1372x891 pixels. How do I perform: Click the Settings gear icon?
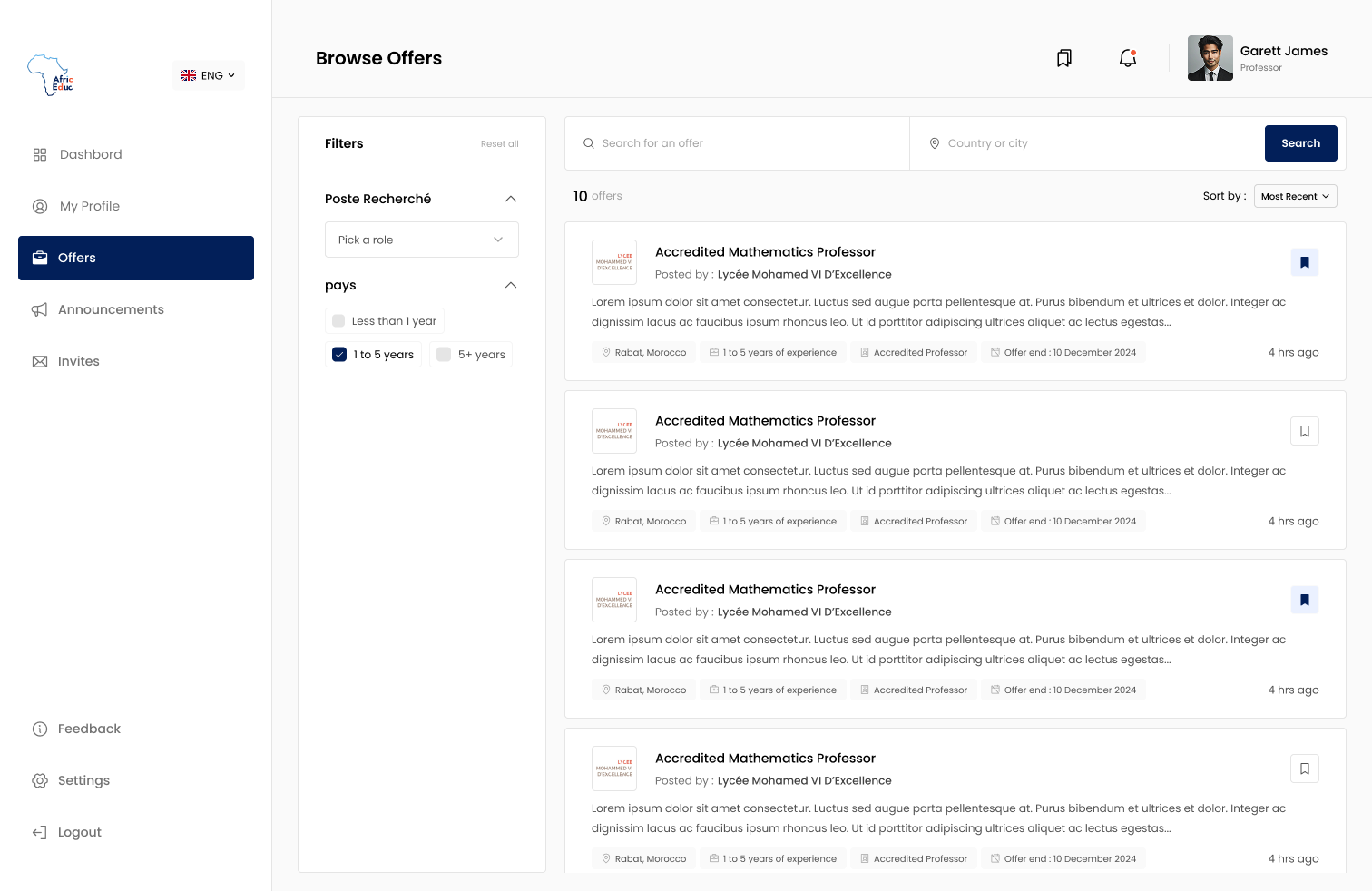pyautogui.click(x=40, y=780)
